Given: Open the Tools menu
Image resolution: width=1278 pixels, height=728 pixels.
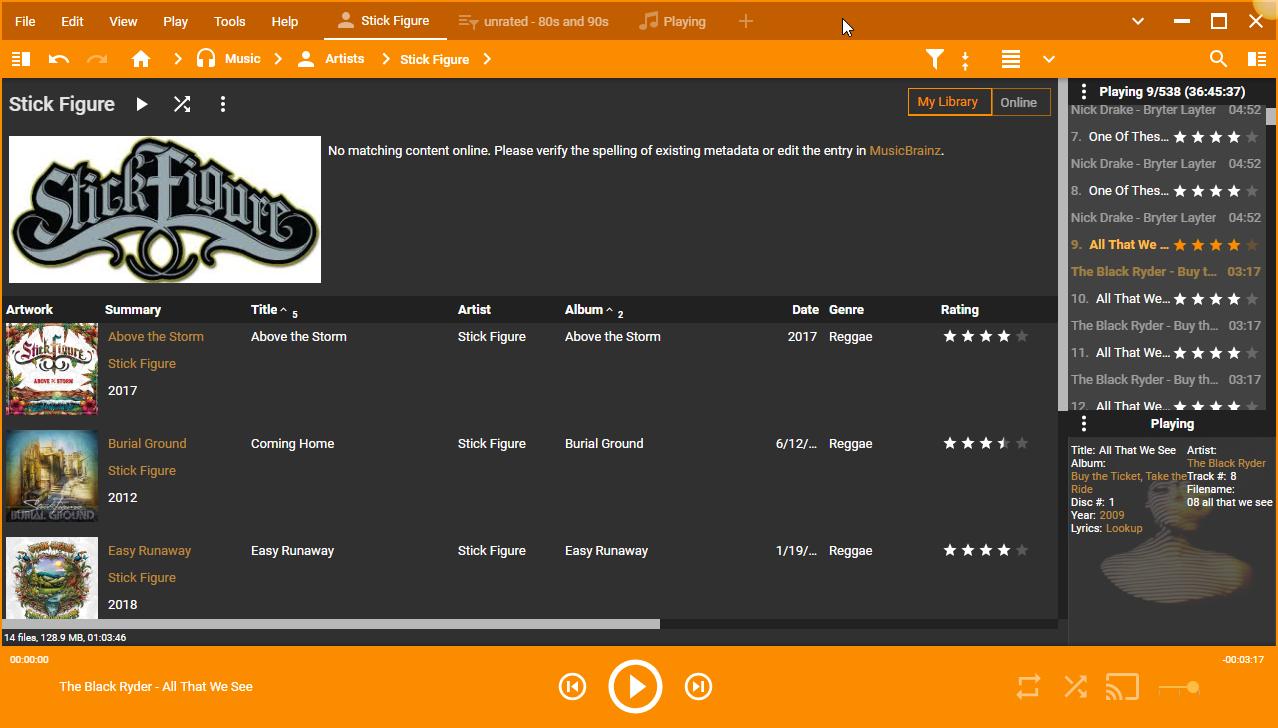Looking at the screenshot, I should point(229,21).
